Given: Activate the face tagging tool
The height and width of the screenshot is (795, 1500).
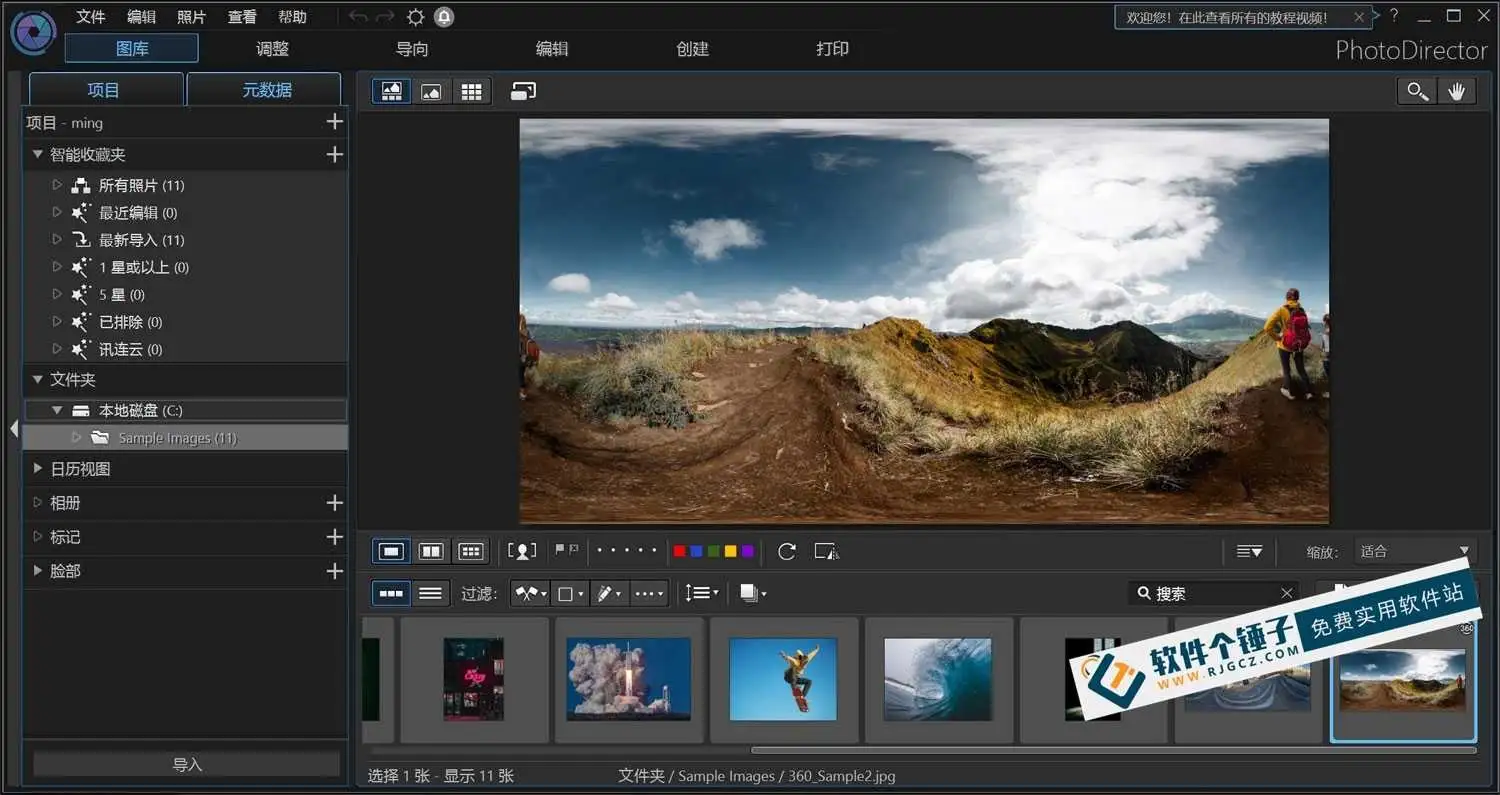Looking at the screenshot, I should click(x=522, y=551).
